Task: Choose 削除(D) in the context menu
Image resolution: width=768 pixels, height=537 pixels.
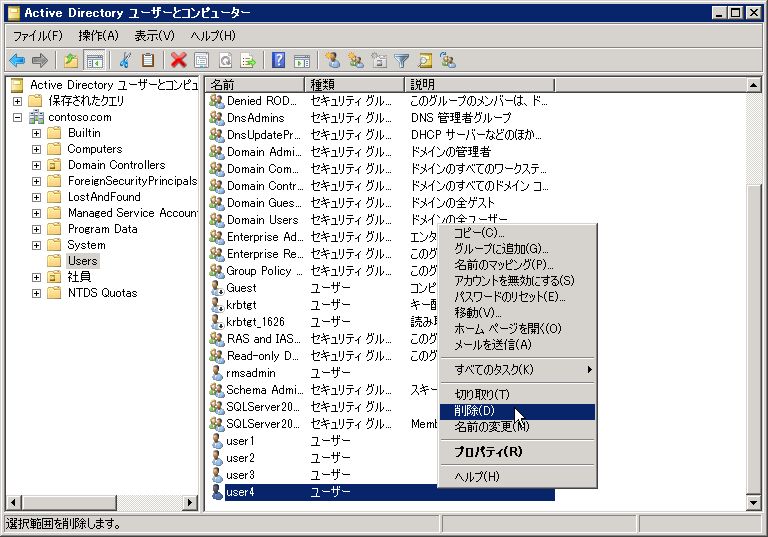Action: pyautogui.click(x=517, y=411)
